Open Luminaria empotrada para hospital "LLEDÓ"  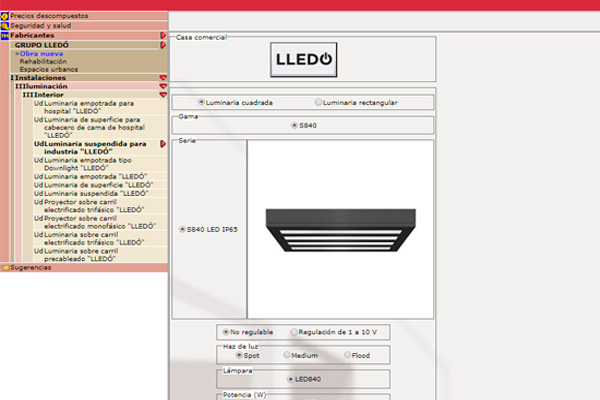[x=89, y=107]
